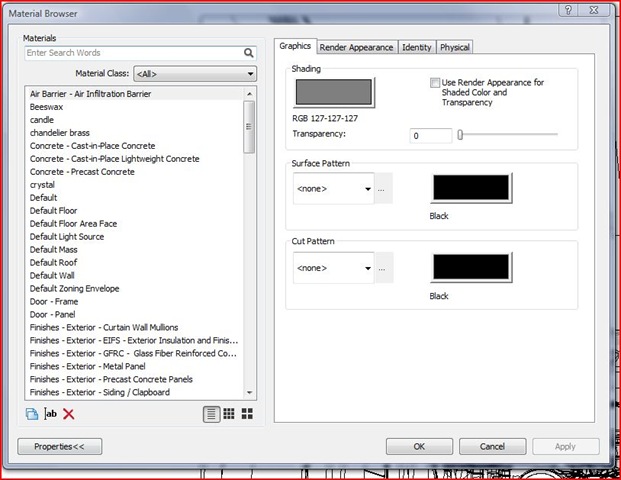The image size is (621, 480).
Task: Click the Cancel button
Action: [x=492, y=447]
